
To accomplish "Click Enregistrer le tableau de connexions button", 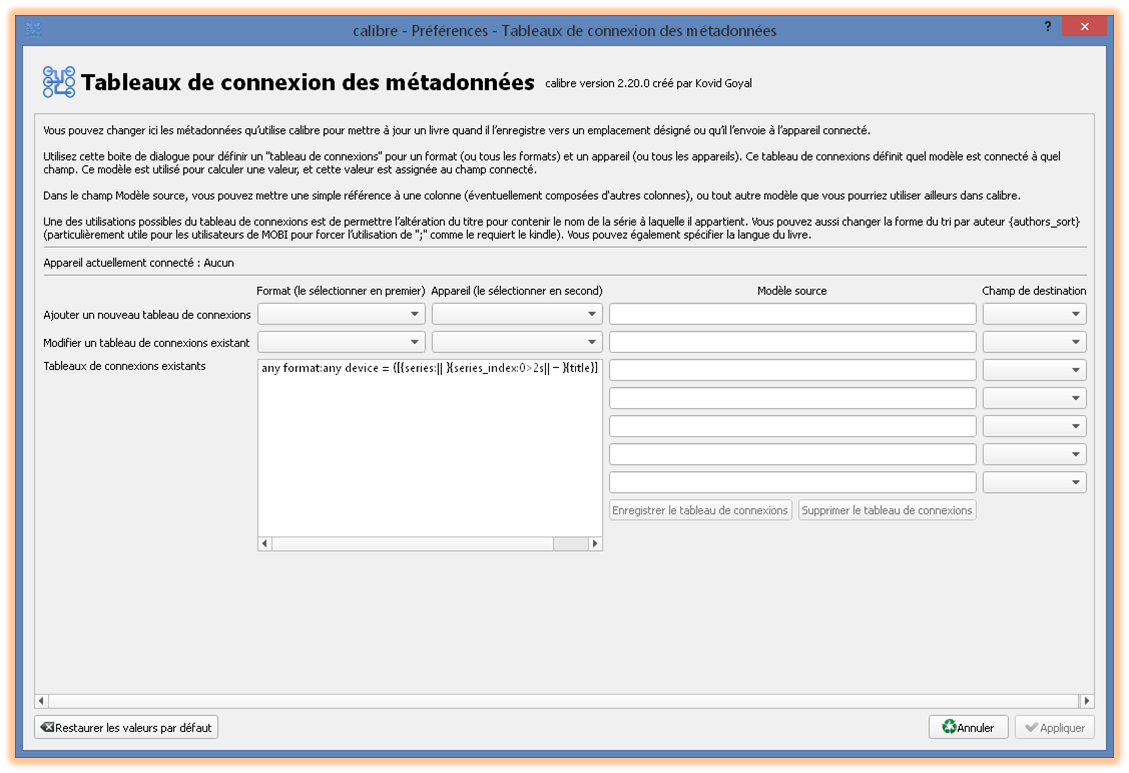I will 700,510.
